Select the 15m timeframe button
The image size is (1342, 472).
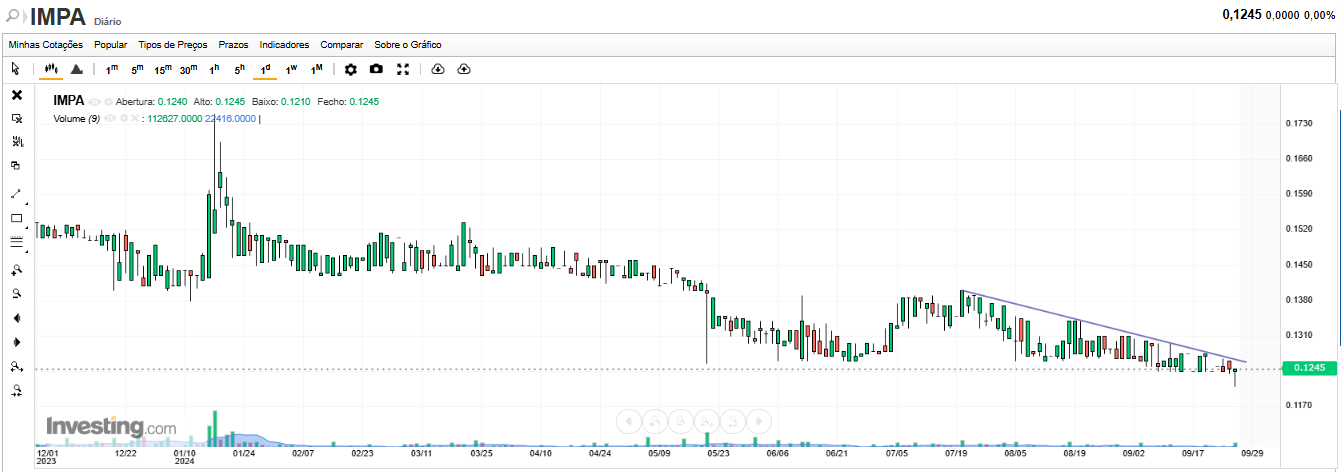pos(162,69)
